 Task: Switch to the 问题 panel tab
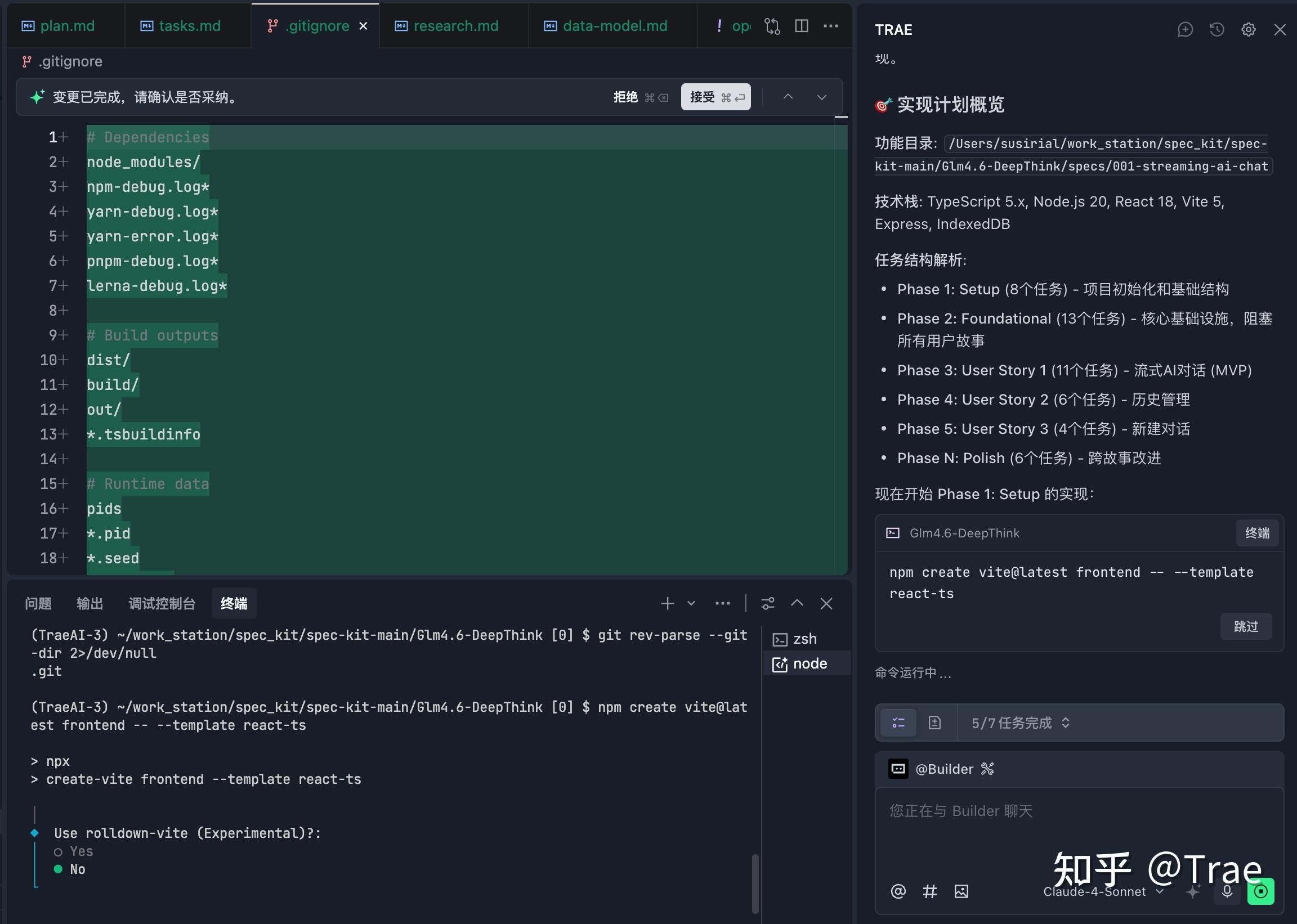(x=38, y=603)
